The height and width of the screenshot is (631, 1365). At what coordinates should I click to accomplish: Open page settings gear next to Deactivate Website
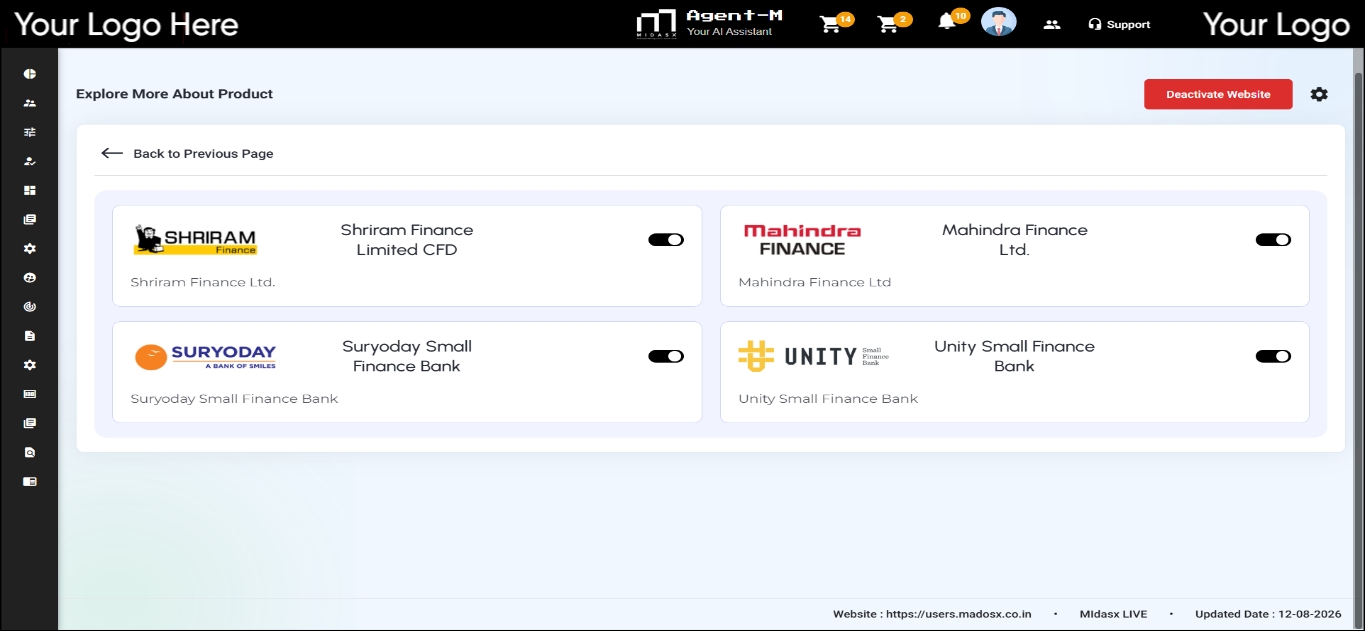tap(1319, 94)
